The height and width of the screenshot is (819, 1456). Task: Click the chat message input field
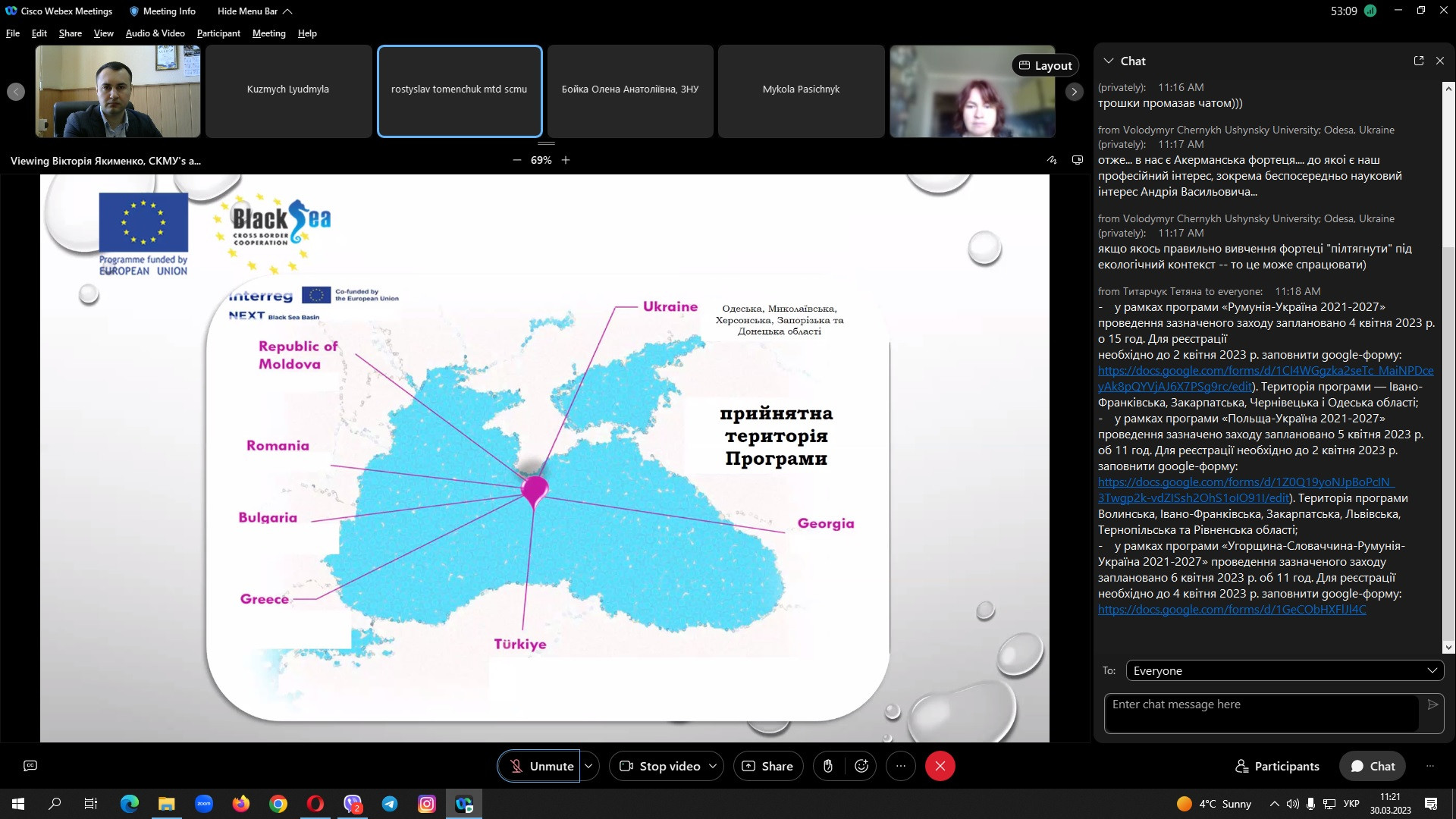point(1260,713)
